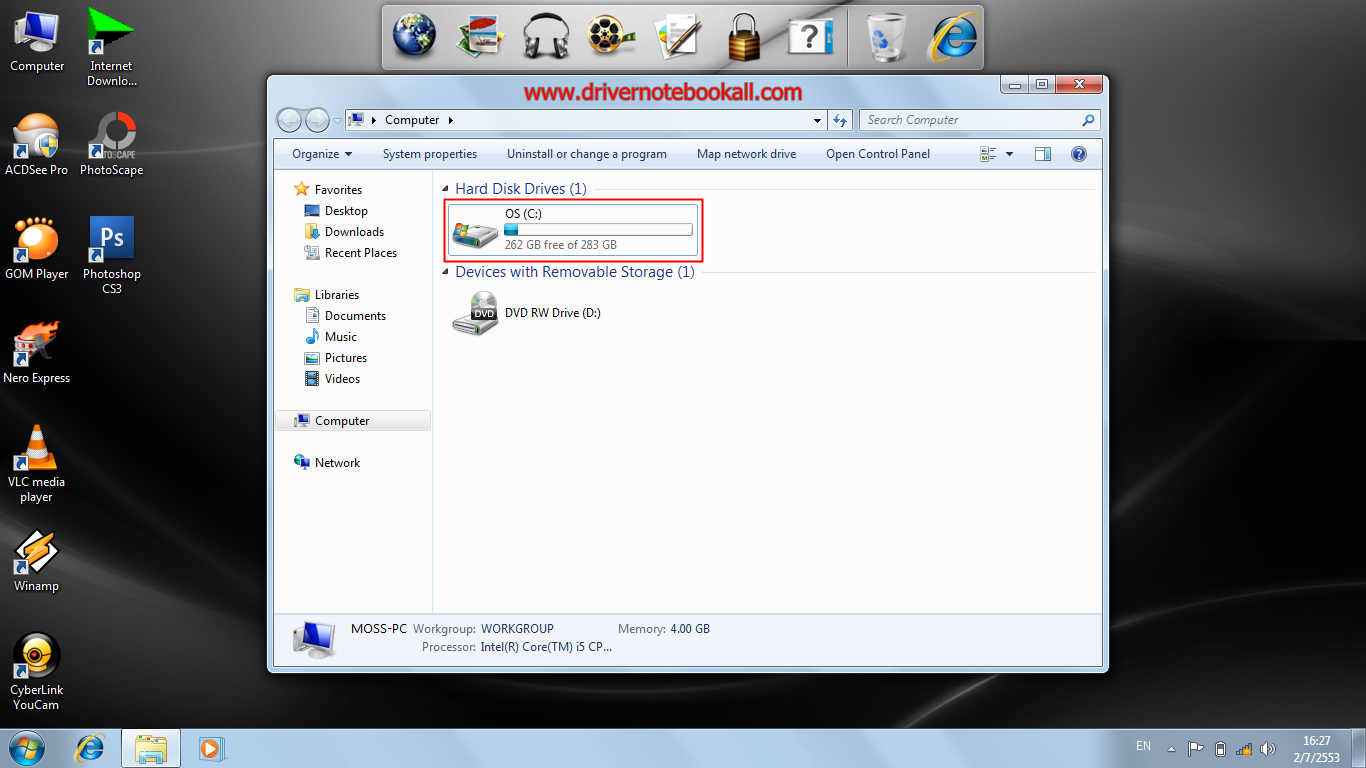Viewport: 1366px width, 768px height.
Task: Select the OS (C:) drive
Action: tap(573, 230)
